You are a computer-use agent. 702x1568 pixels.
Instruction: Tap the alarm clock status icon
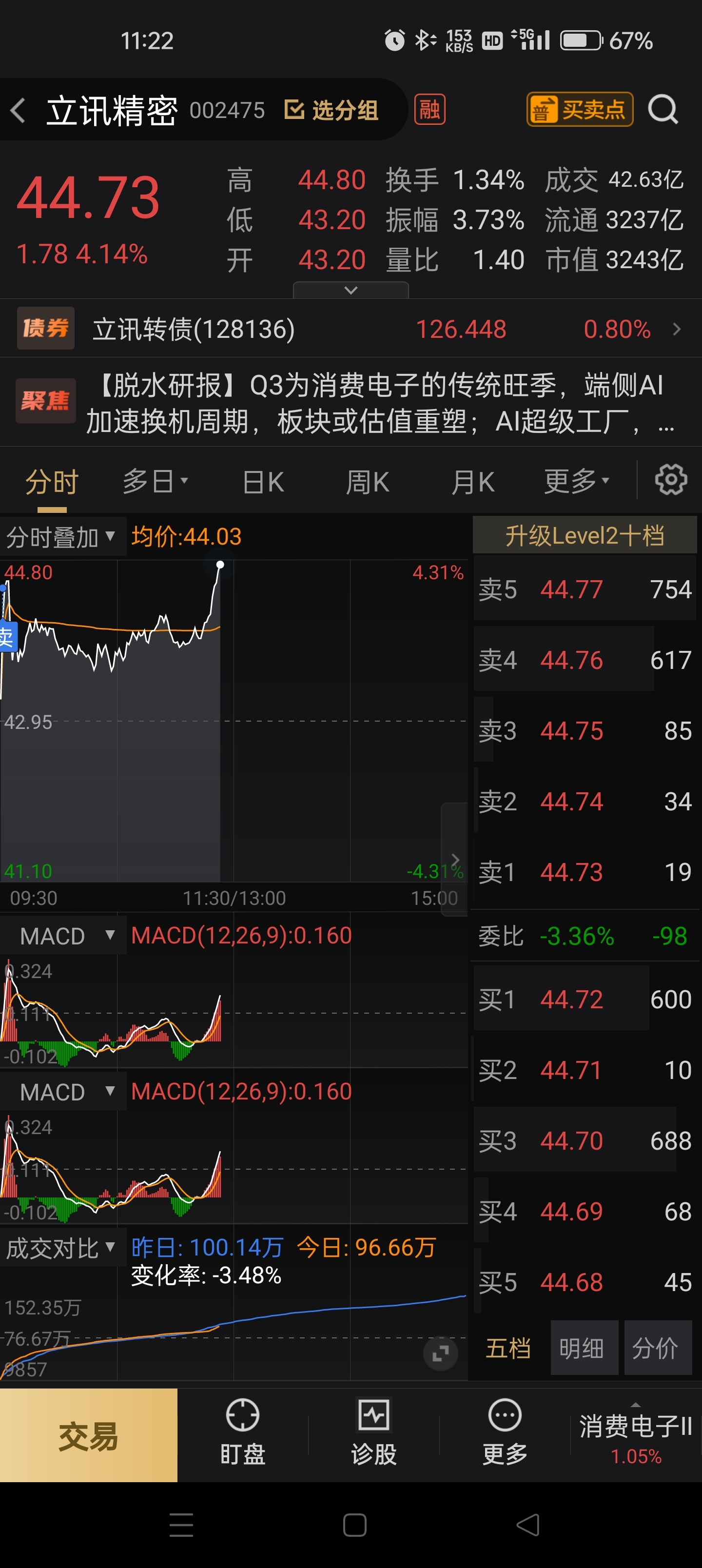(394, 41)
